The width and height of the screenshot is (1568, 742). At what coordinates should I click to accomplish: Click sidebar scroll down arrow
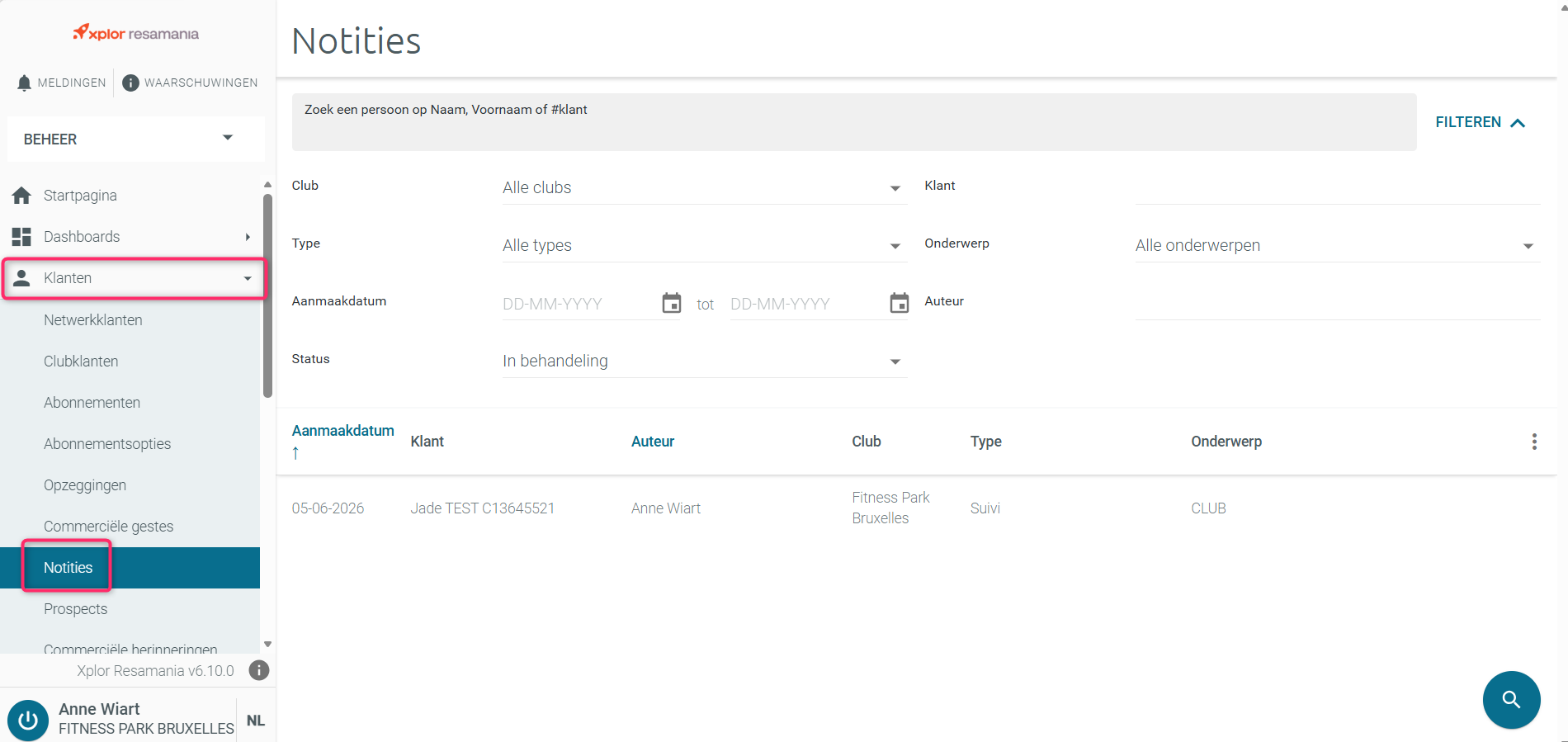click(x=267, y=644)
